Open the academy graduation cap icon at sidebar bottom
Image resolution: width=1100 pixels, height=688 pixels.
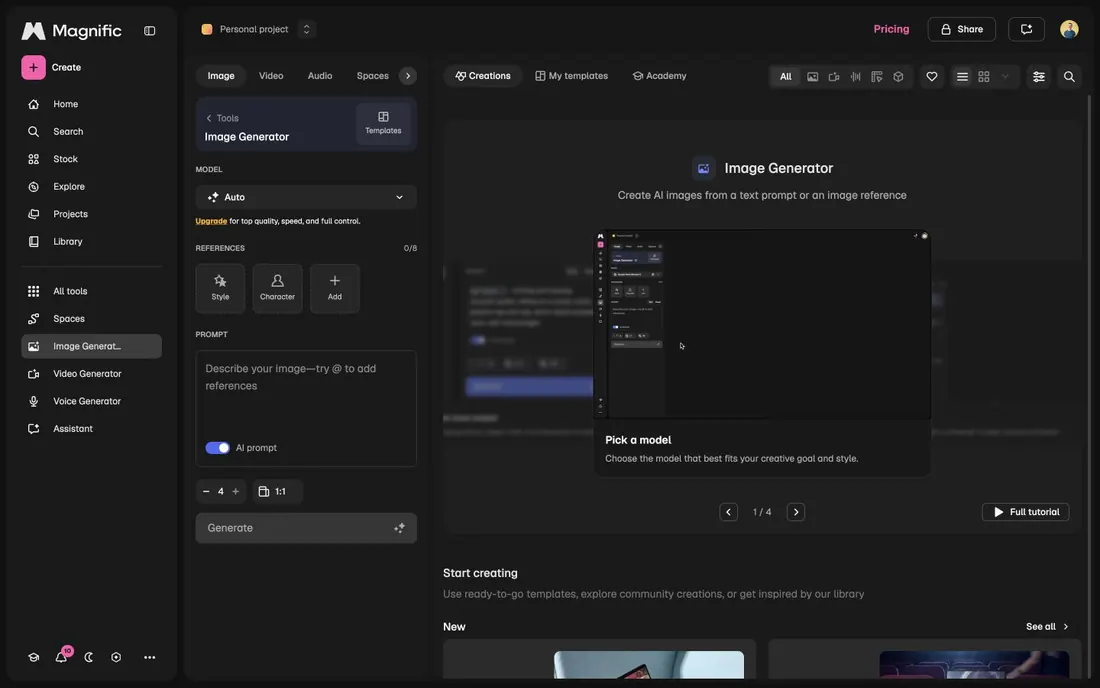point(33,657)
